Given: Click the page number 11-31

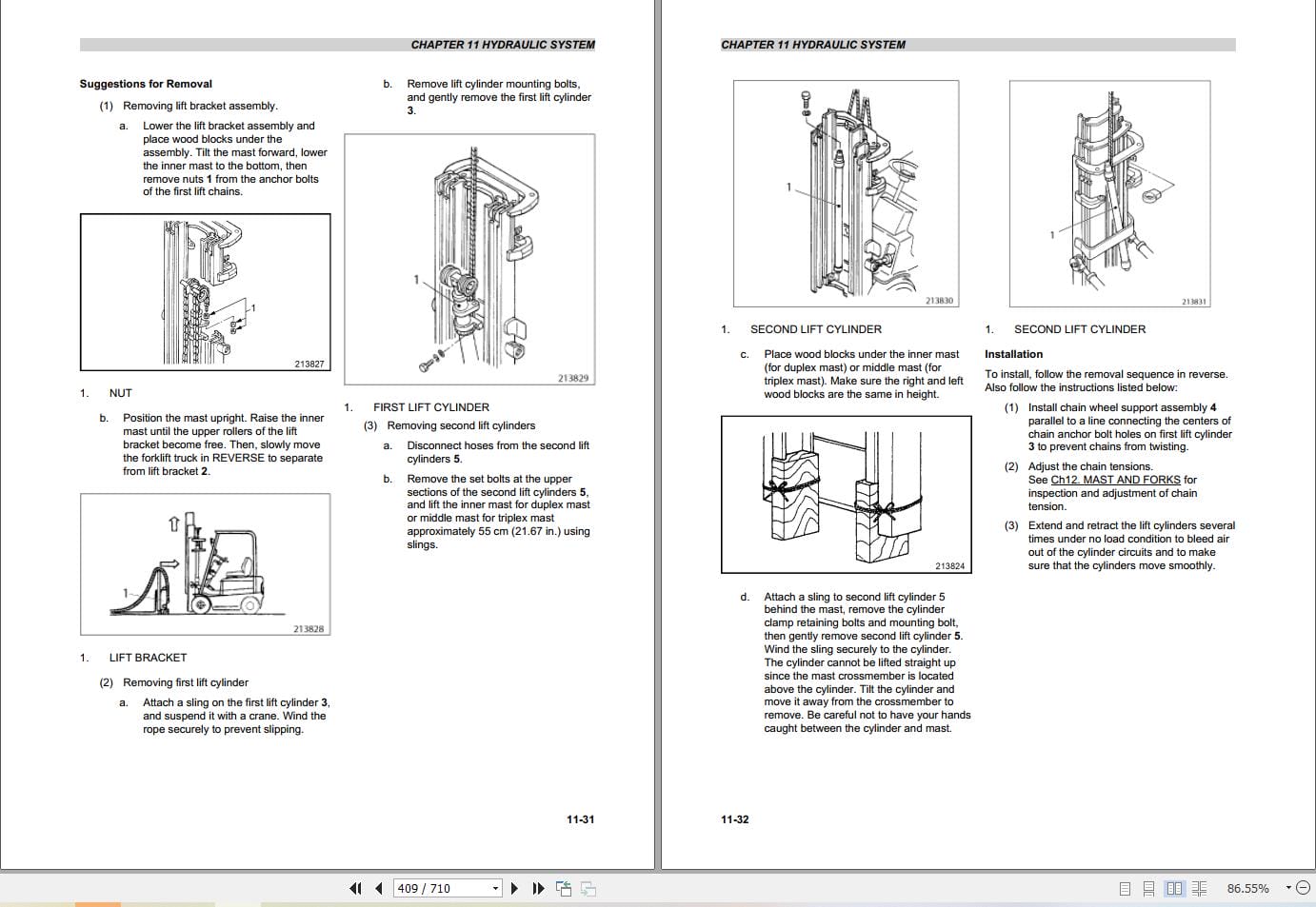Looking at the screenshot, I should [x=580, y=819].
